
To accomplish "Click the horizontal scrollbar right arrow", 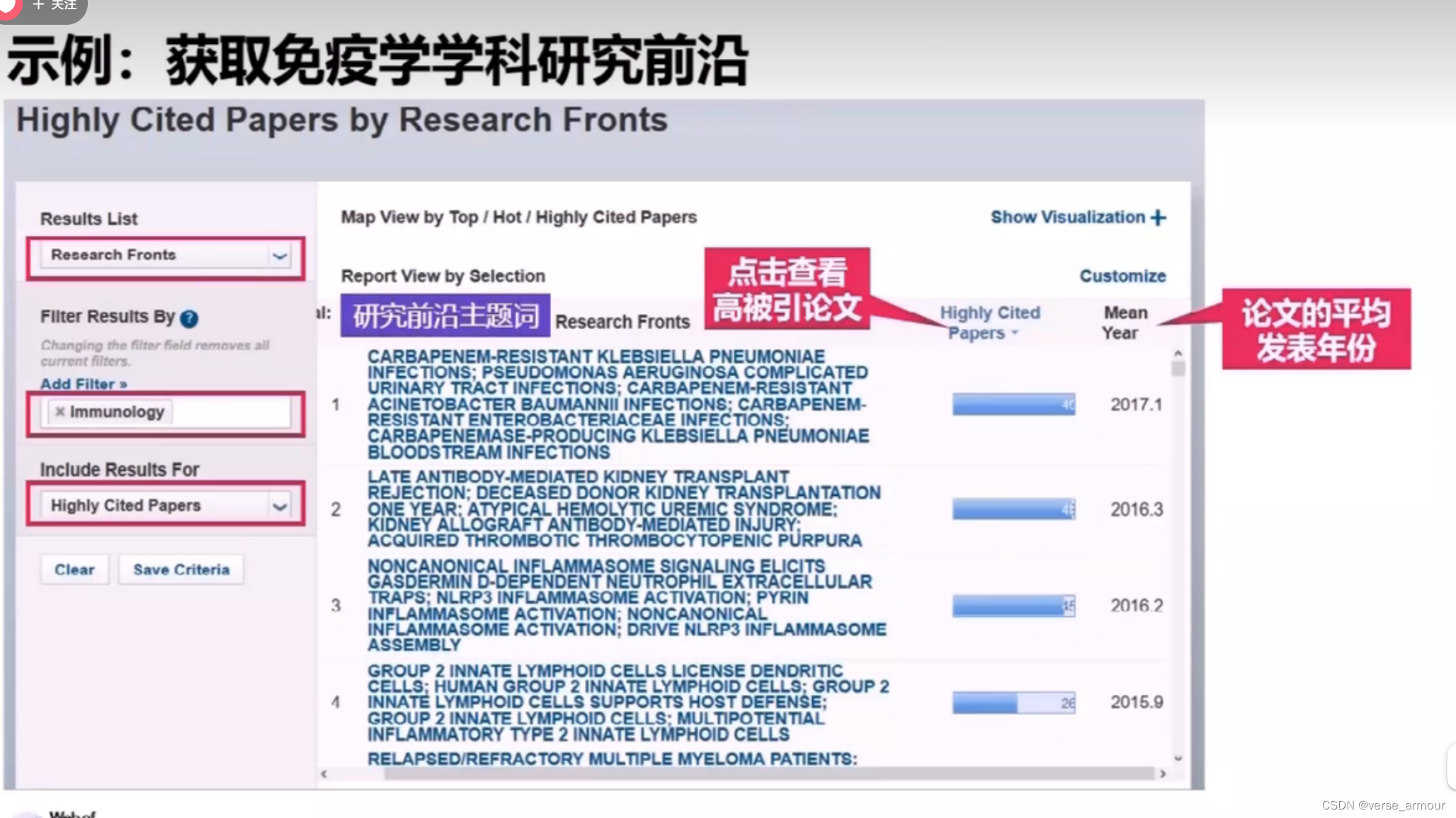I will click(x=1163, y=774).
